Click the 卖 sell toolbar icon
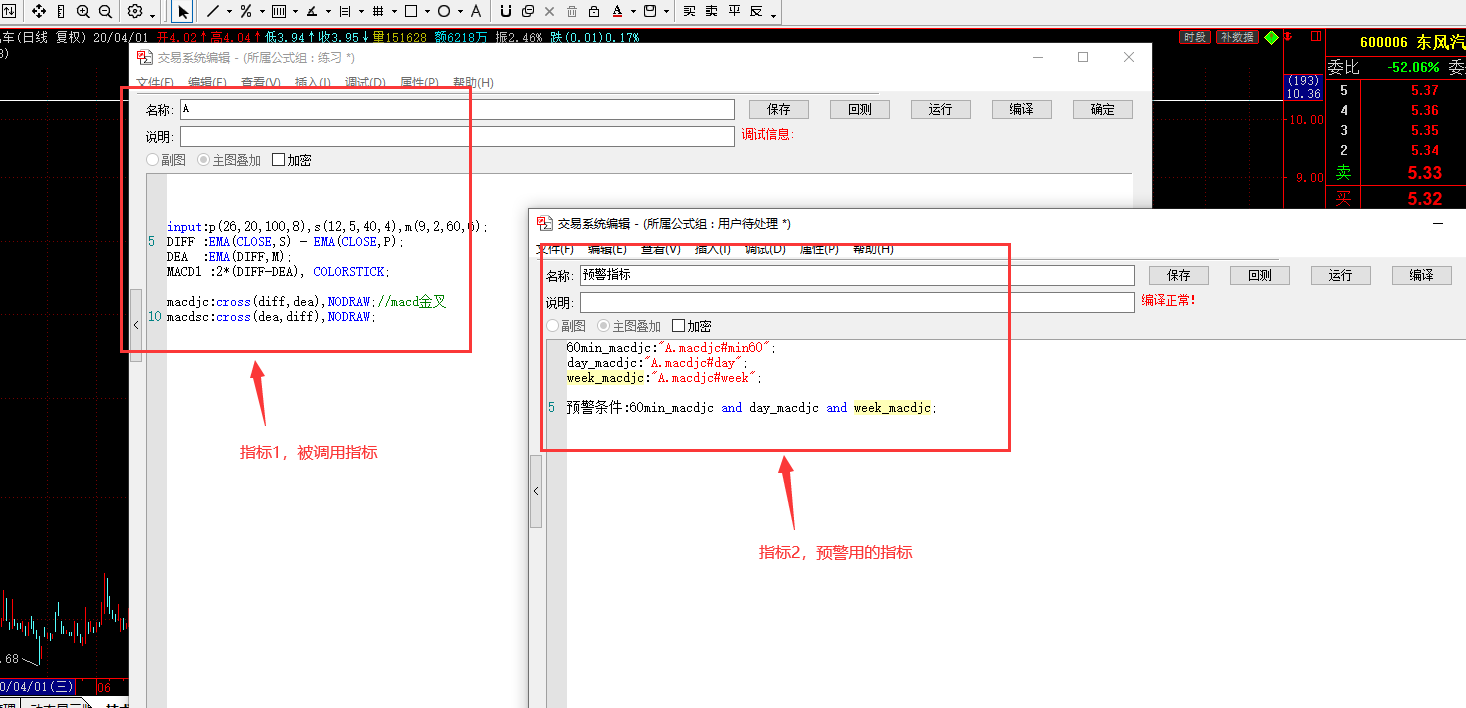This screenshot has height=708, width=1466. click(711, 12)
